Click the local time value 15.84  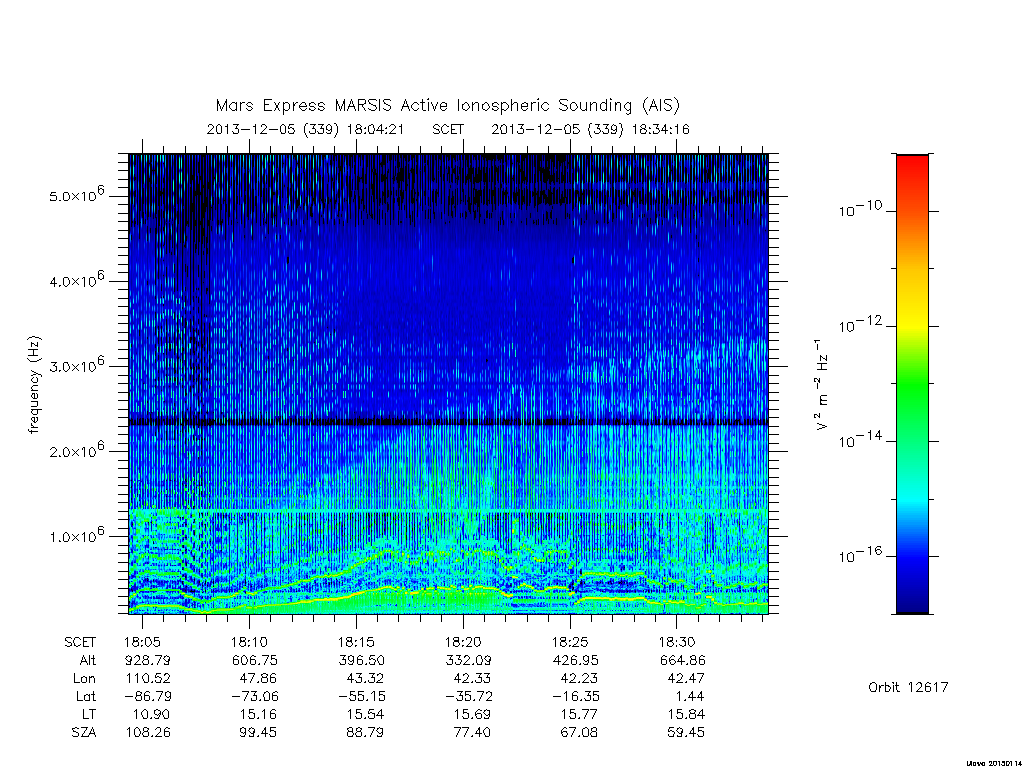click(x=686, y=714)
